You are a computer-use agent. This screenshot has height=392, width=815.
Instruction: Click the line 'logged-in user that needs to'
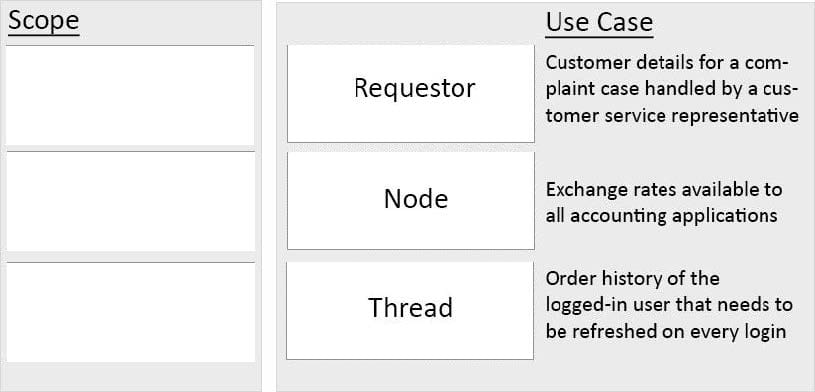[669, 305]
